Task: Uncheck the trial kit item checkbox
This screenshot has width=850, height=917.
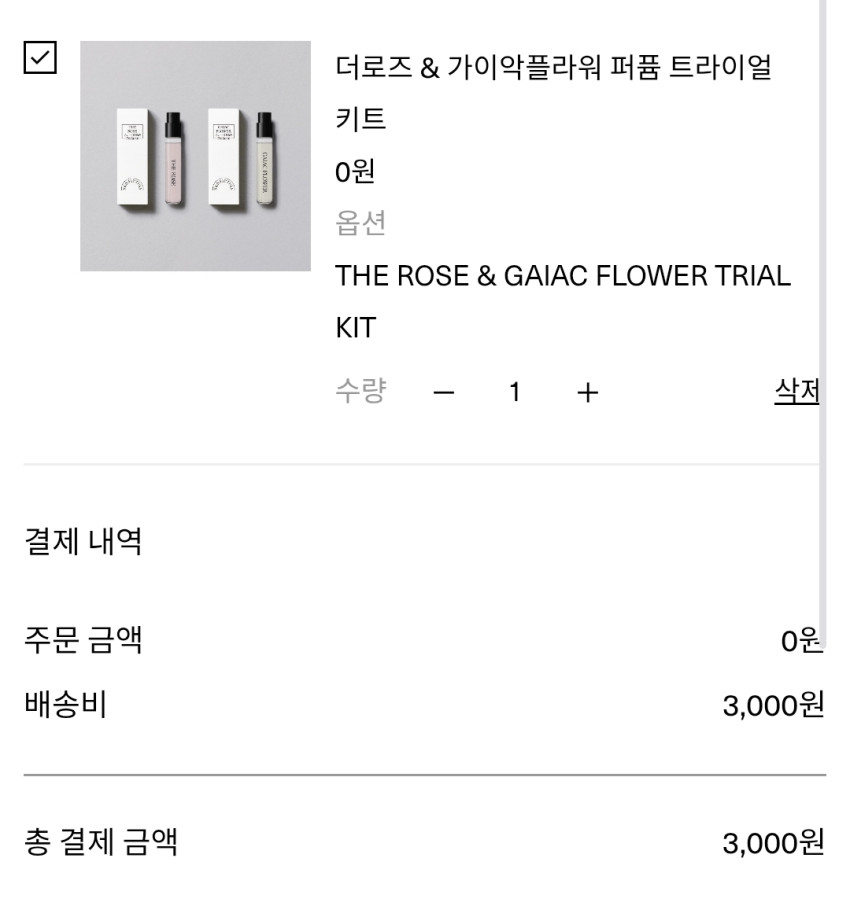Action: point(40,58)
